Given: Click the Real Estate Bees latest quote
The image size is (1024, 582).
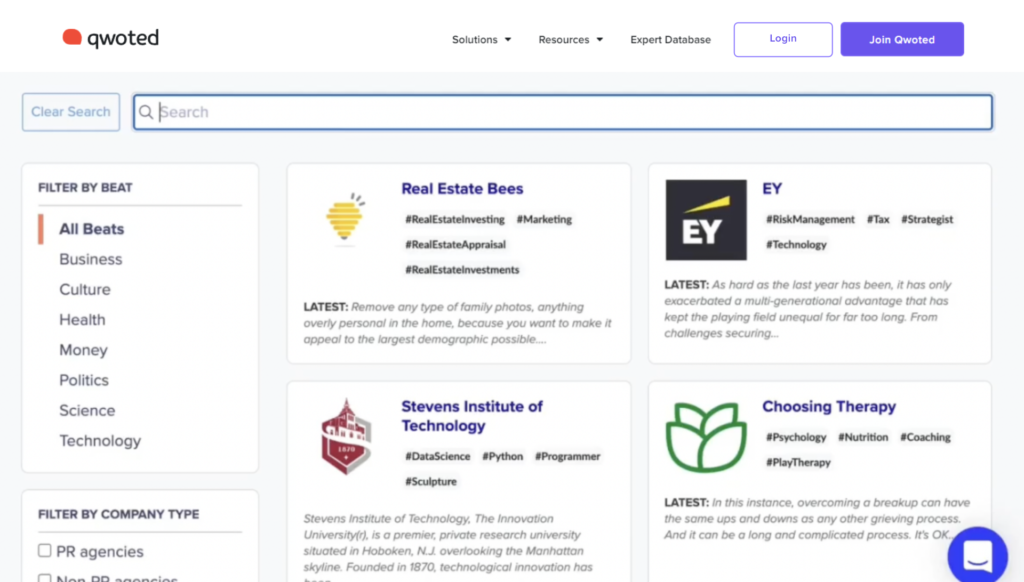Looking at the screenshot, I should click(x=458, y=323).
